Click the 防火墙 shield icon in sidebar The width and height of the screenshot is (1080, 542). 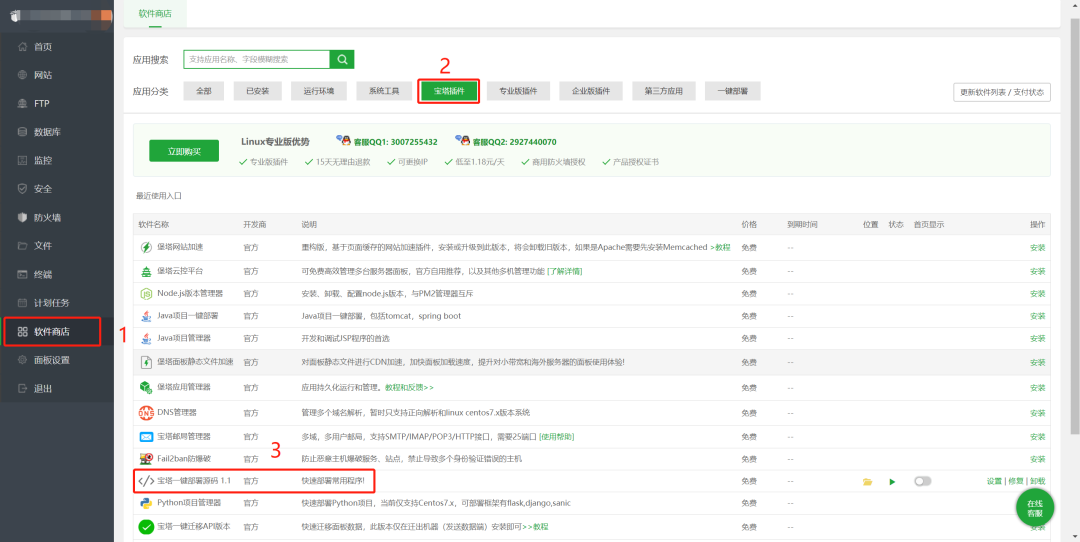coord(22,217)
